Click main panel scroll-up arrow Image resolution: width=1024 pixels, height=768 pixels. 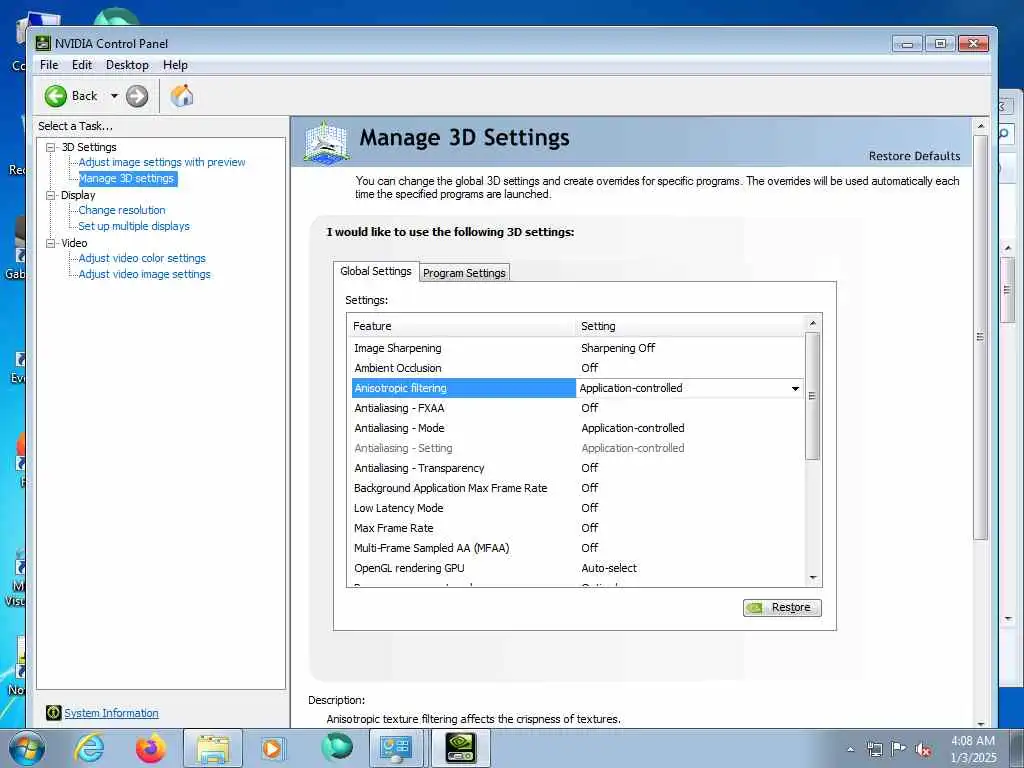coord(980,125)
